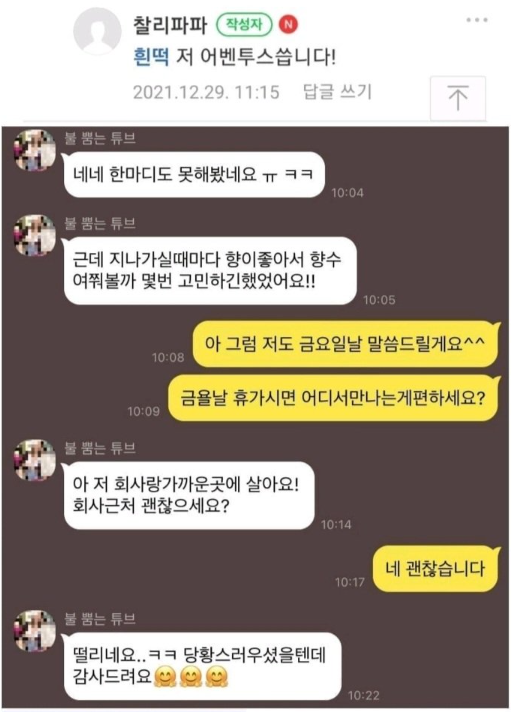Click the 찰리파파 username
The image size is (512, 712).
point(170,25)
